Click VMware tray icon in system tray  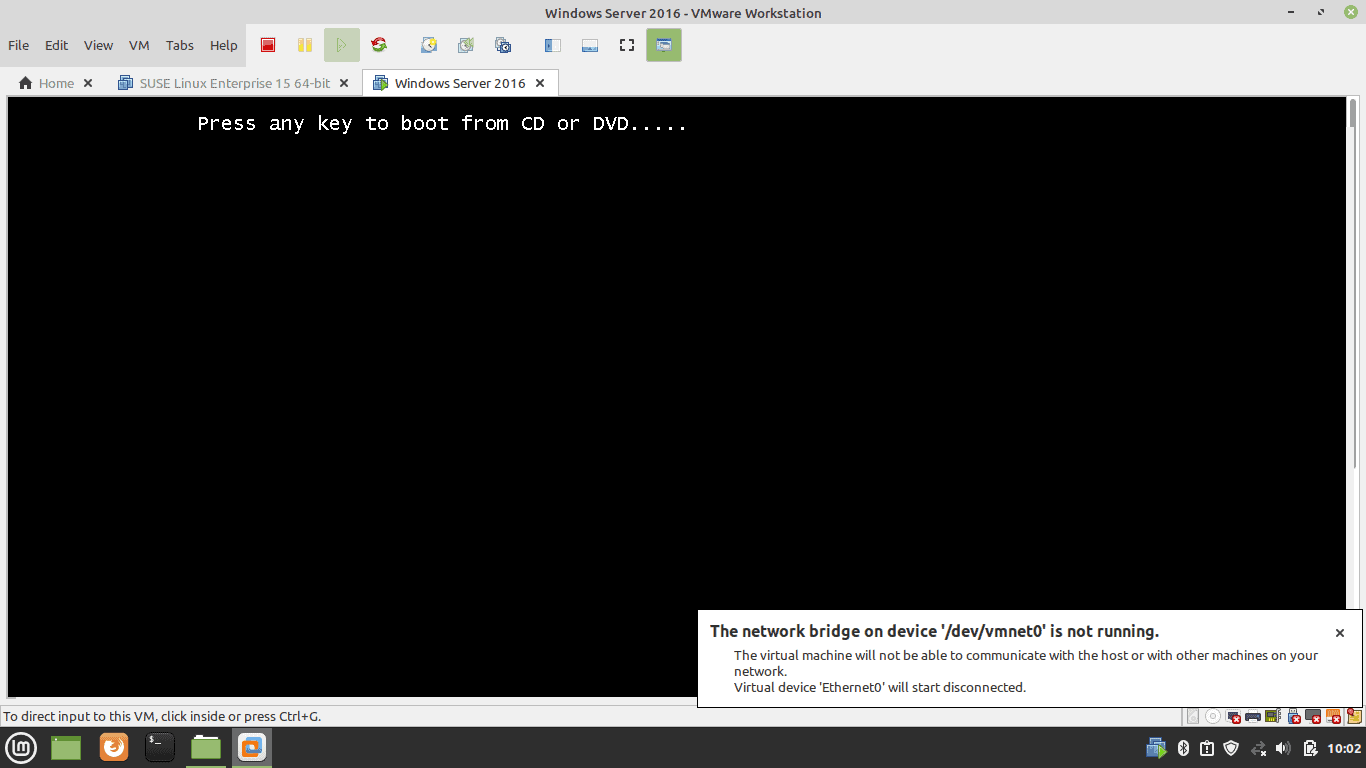(1157, 748)
